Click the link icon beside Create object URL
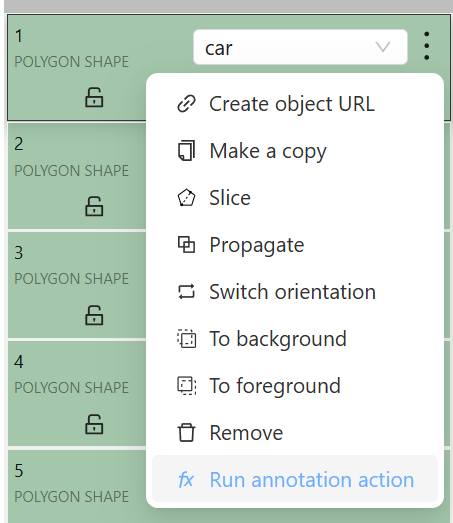This screenshot has width=453, height=523. click(x=186, y=103)
